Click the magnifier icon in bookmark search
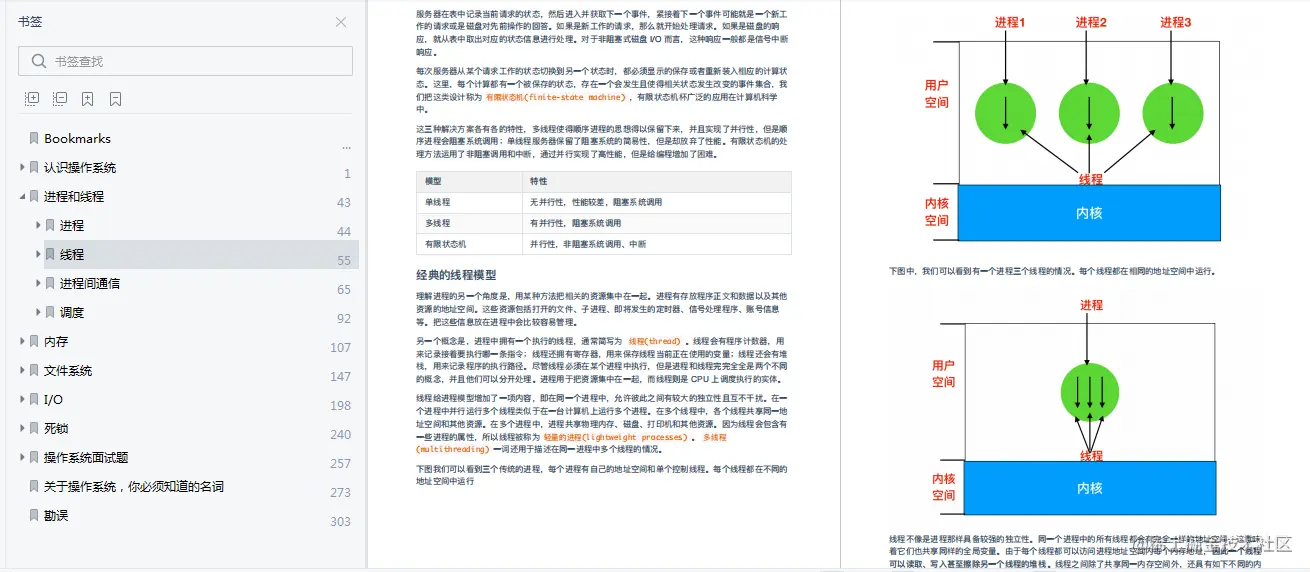Screen dimensions: 1310x572 [39, 61]
